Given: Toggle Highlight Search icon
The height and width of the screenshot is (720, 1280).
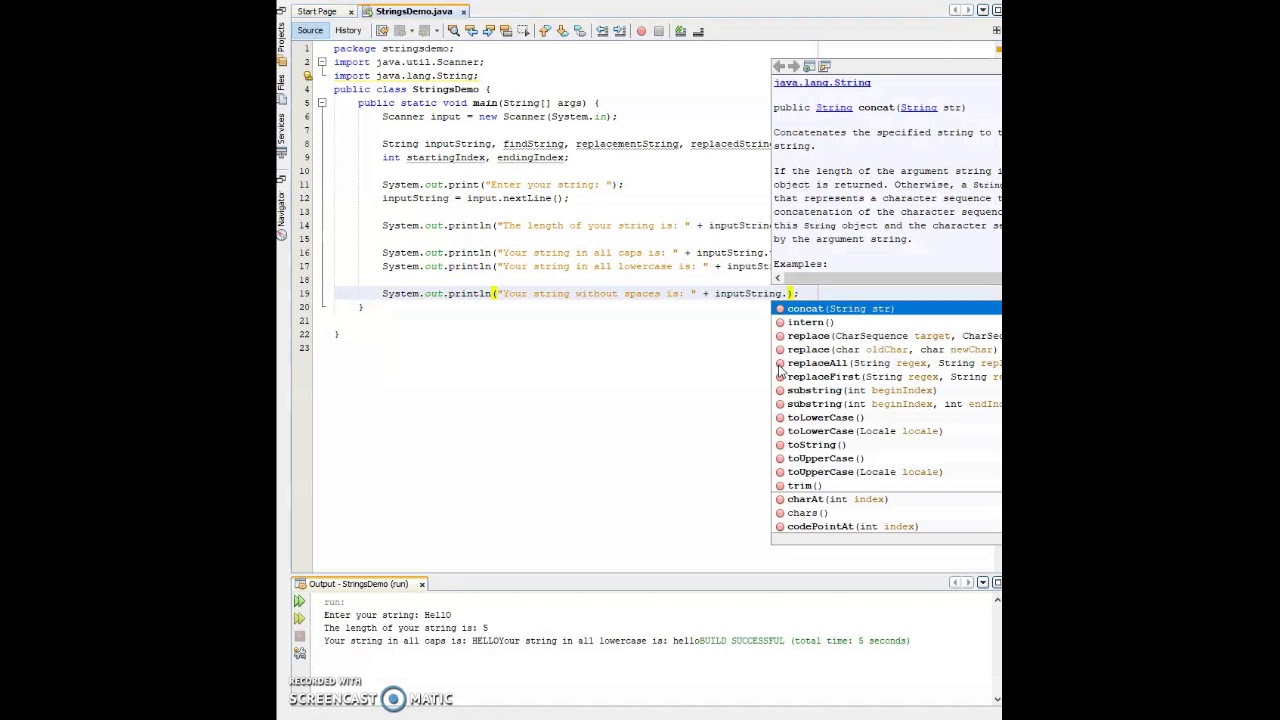Looking at the screenshot, I should coord(506,31).
